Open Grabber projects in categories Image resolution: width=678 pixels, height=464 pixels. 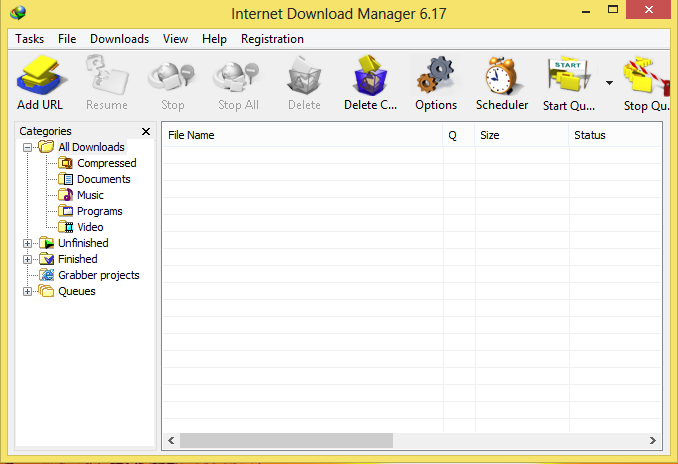coord(99,275)
